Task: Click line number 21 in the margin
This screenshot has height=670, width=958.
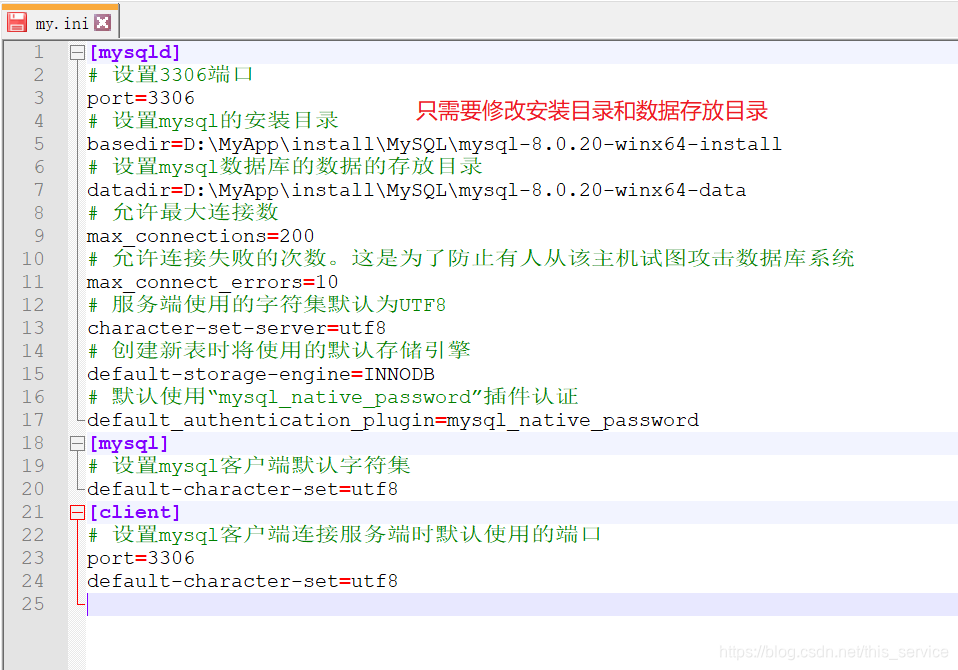Action: point(33,512)
